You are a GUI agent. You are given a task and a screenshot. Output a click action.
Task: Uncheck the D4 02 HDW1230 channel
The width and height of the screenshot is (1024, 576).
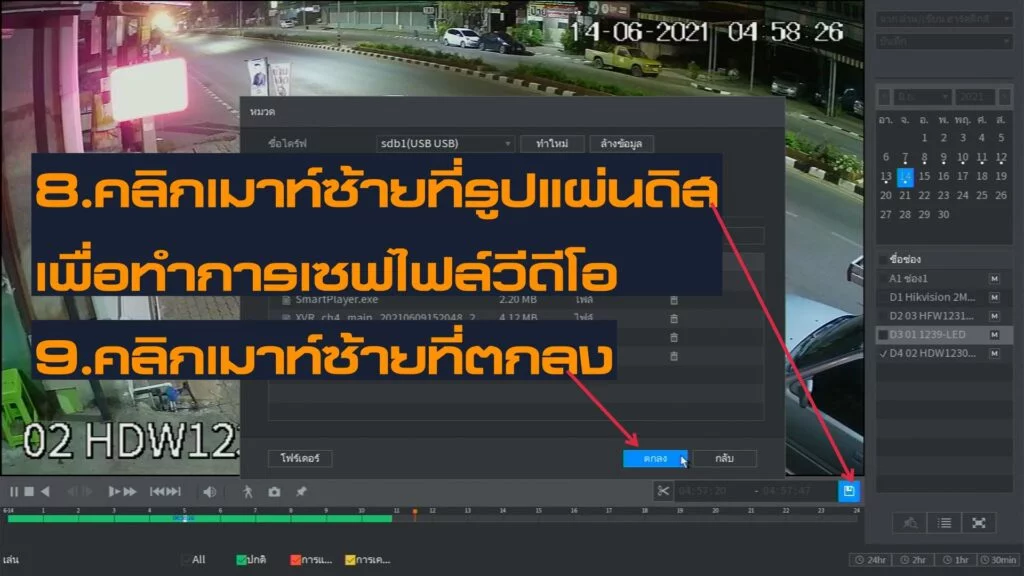tap(882, 353)
